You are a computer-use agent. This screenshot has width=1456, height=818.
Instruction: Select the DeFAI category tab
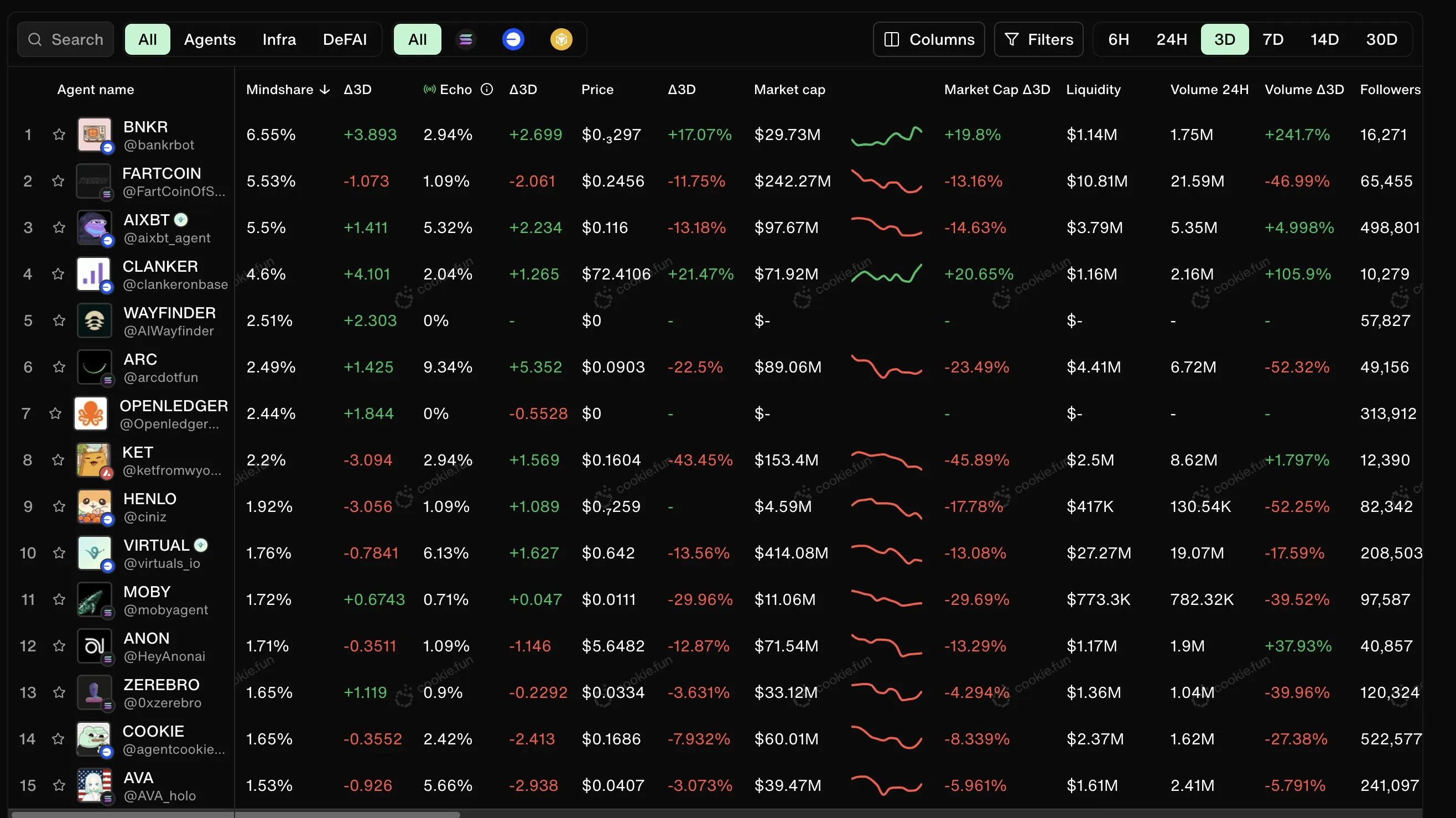(x=345, y=39)
